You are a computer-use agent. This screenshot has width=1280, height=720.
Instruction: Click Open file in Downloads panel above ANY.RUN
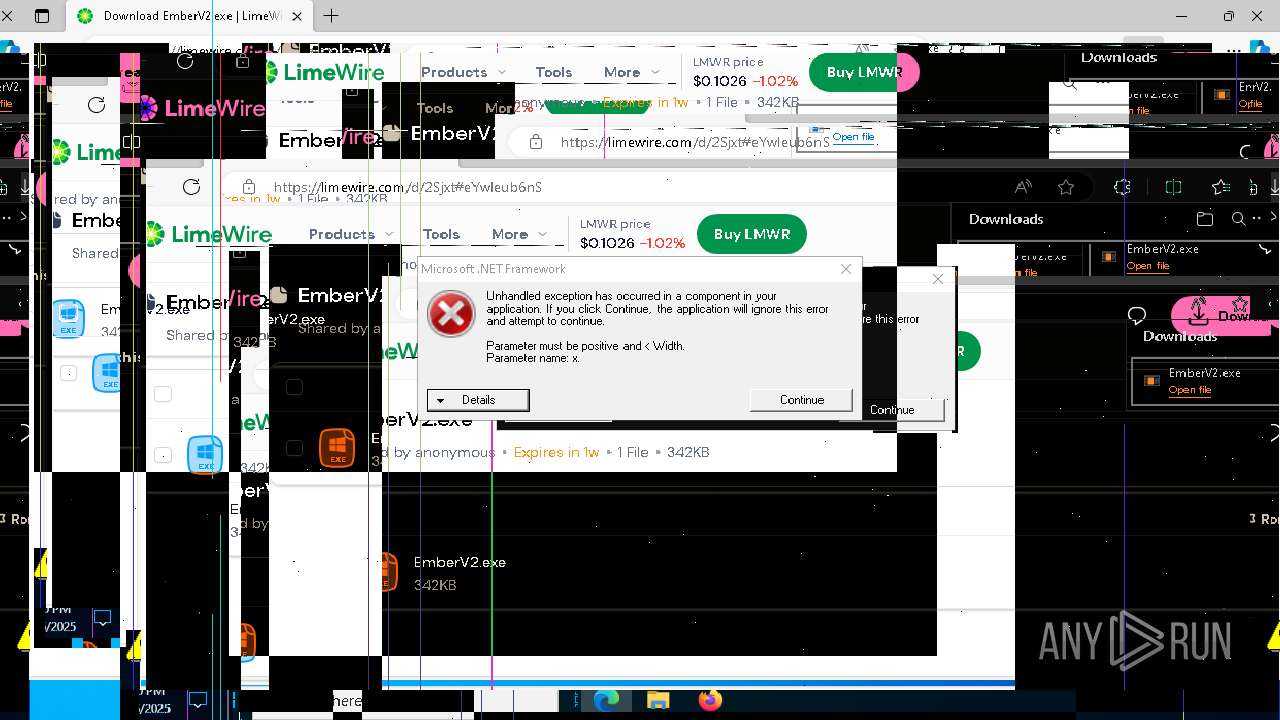1190,390
